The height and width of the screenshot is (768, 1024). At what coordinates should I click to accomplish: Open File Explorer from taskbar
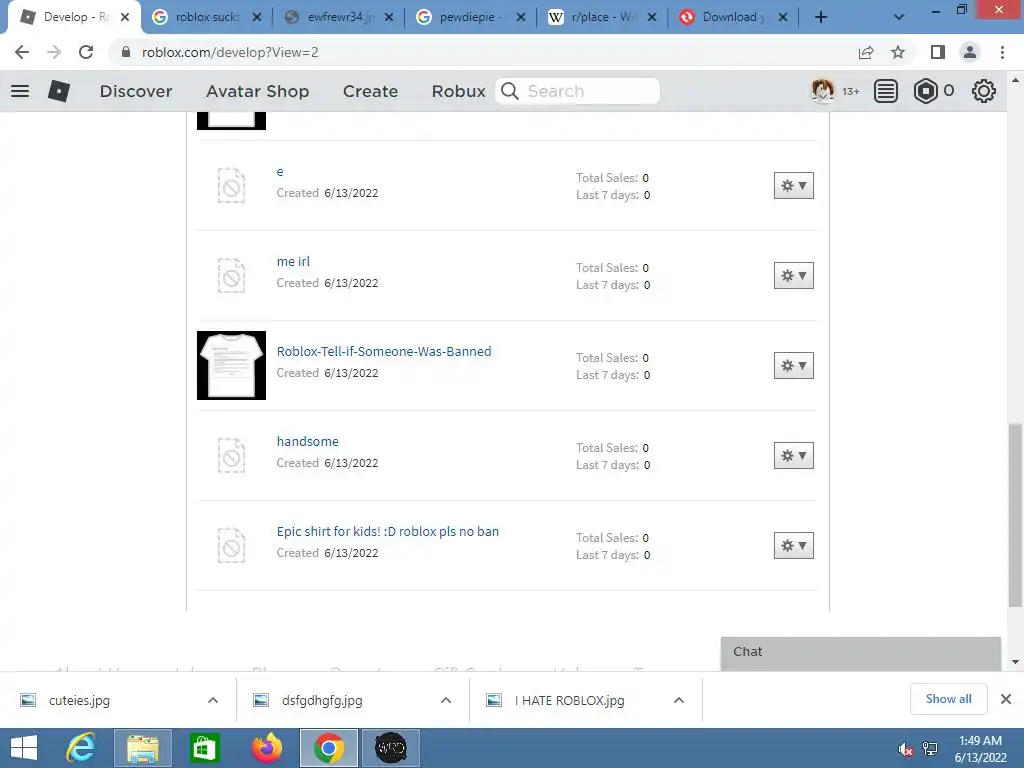click(x=143, y=748)
